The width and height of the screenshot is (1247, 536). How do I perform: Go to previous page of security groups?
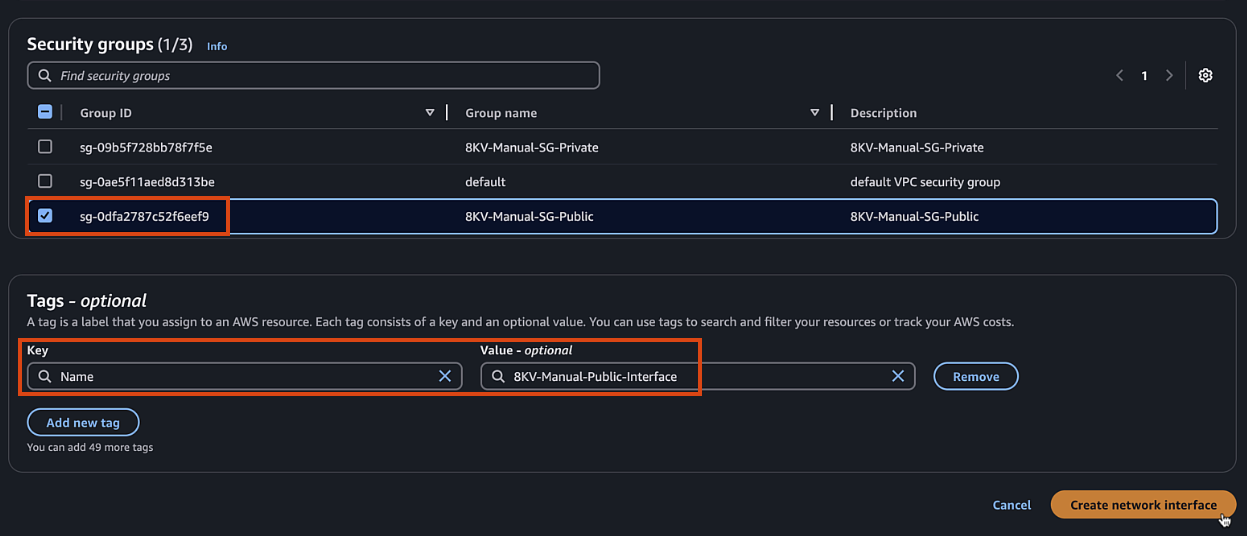[x=1120, y=76]
